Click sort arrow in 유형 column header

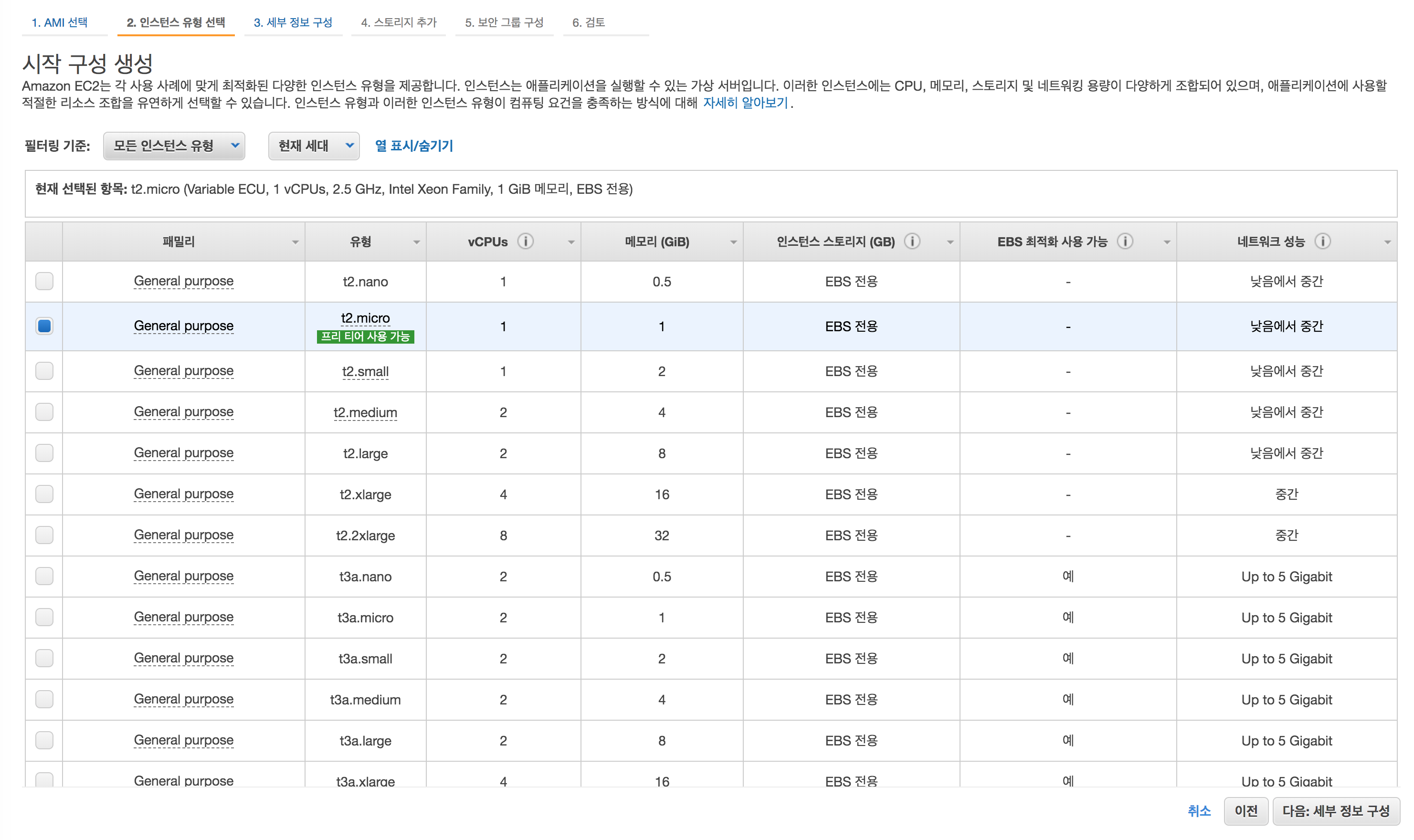click(416, 242)
